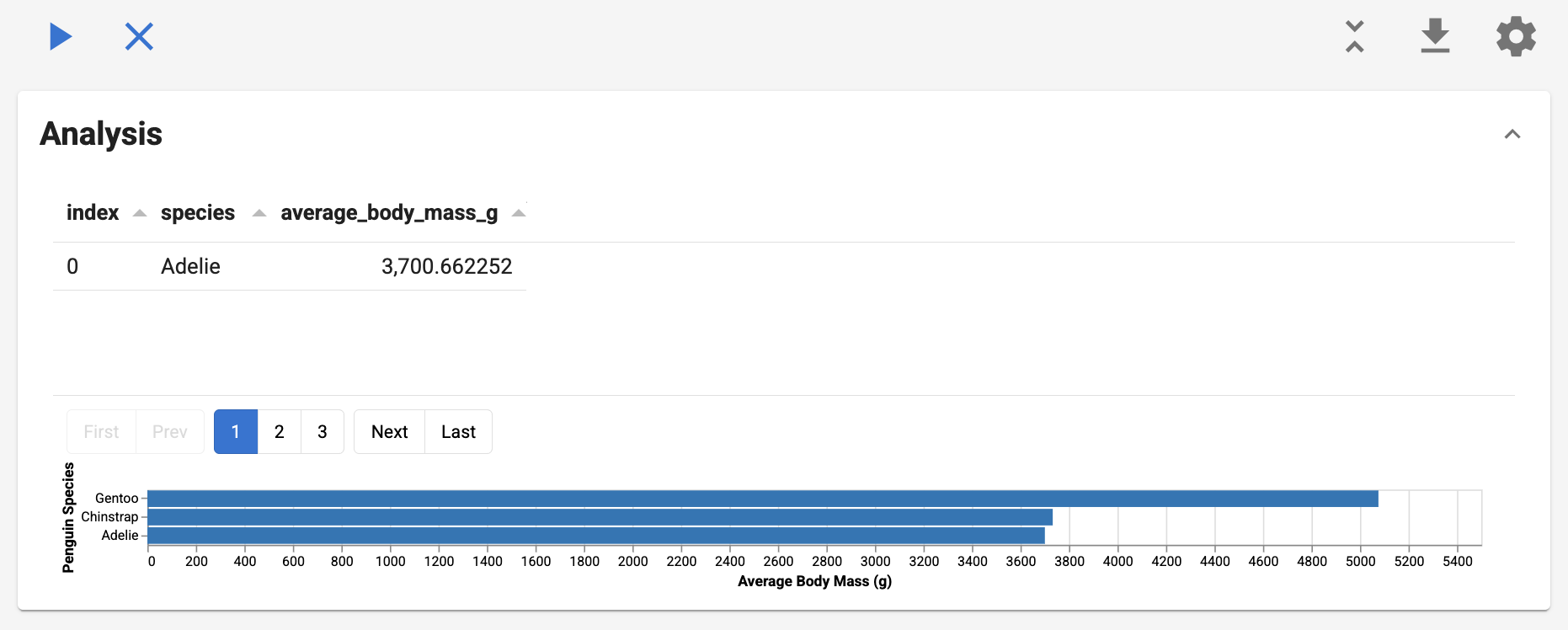Collapse the Analysis panel chevron
The height and width of the screenshot is (630, 1568).
point(1512,134)
